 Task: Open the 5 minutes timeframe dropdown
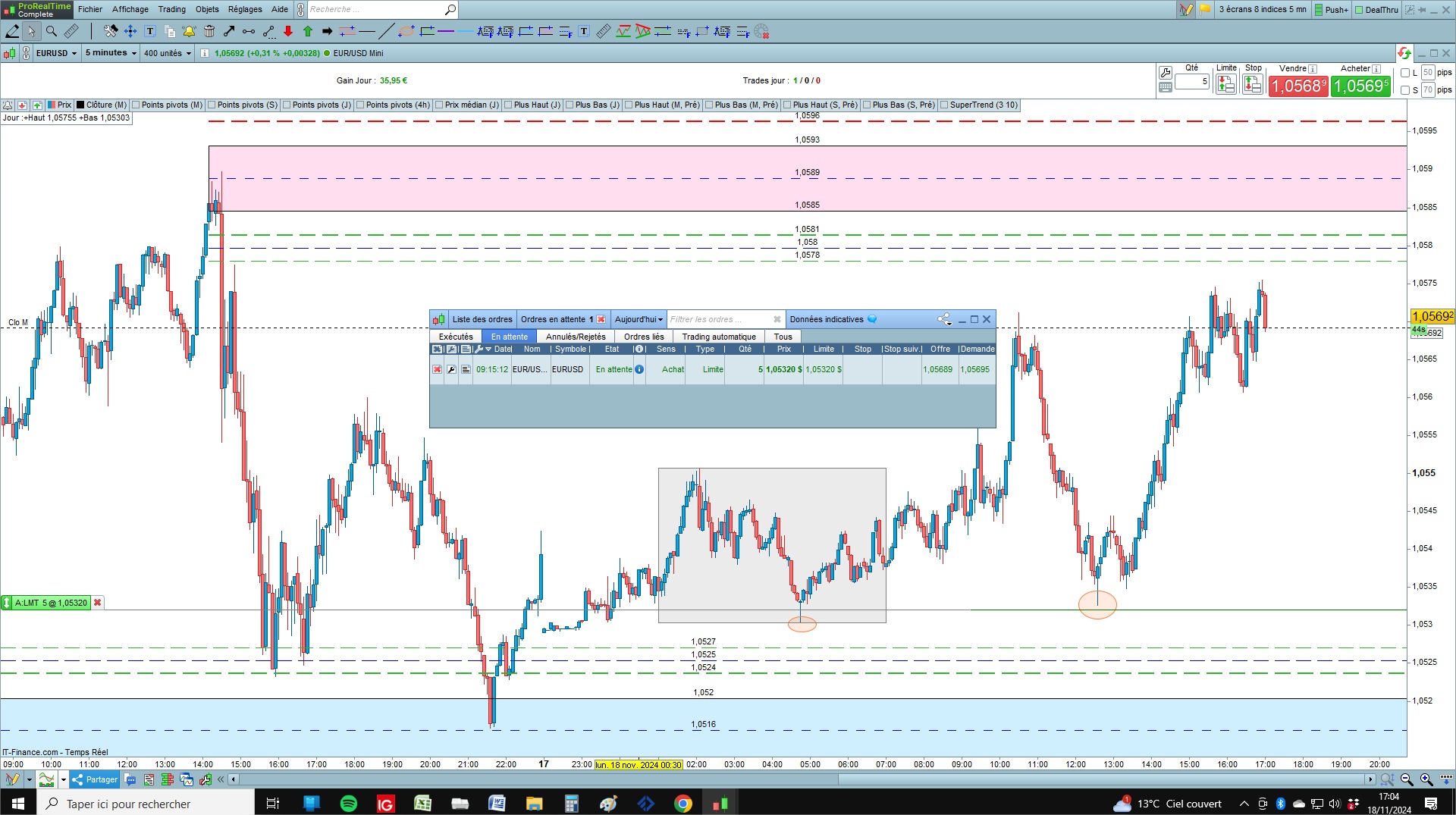tap(111, 53)
